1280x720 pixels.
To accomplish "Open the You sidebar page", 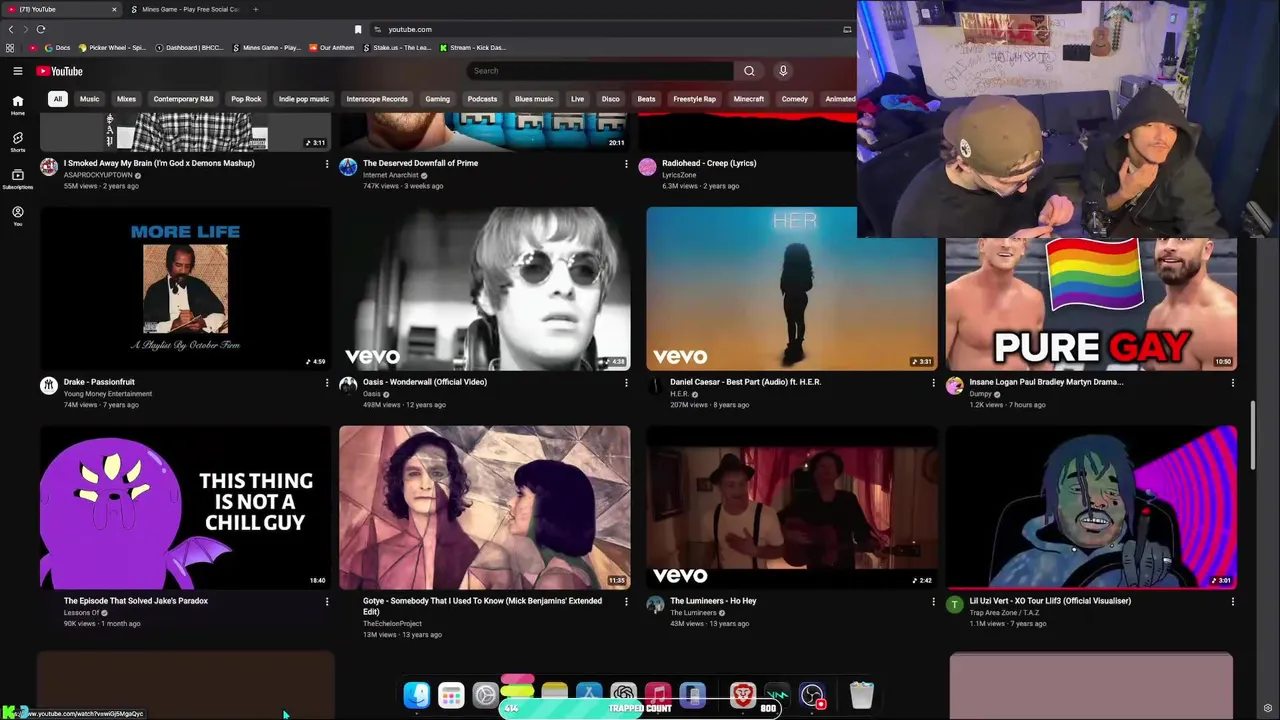I will pos(17,215).
